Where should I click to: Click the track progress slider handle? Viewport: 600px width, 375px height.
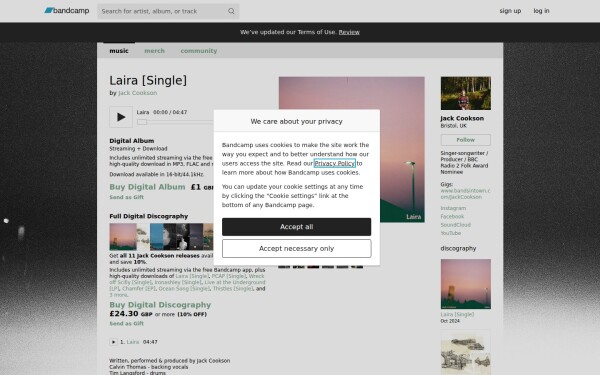pos(142,122)
